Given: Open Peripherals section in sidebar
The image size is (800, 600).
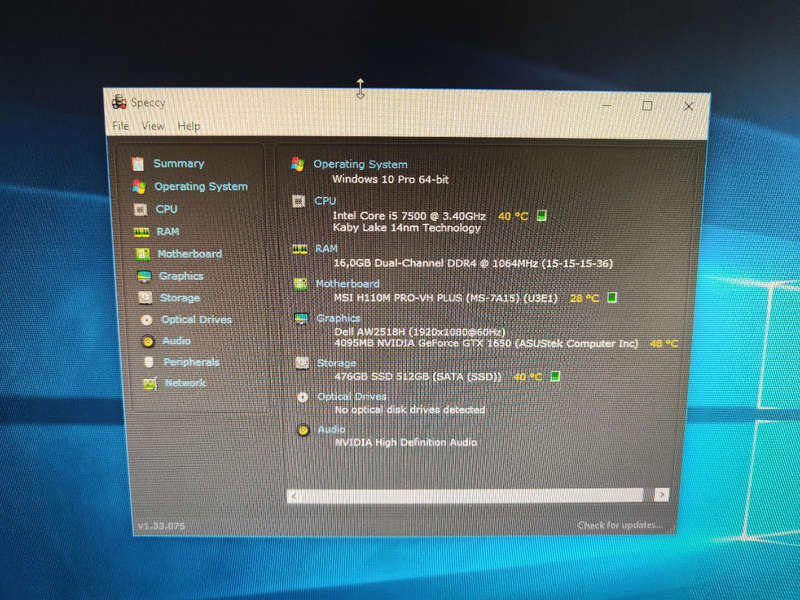Looking at the screenshot, I should [x=191, y=362].
